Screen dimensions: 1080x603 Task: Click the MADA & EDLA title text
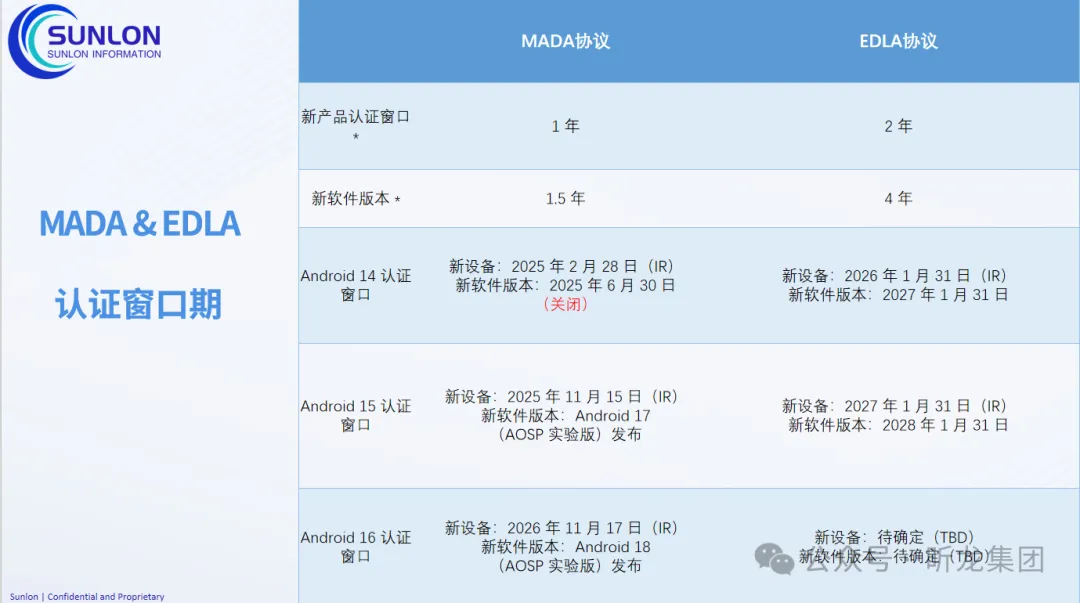tap(138, 223)
